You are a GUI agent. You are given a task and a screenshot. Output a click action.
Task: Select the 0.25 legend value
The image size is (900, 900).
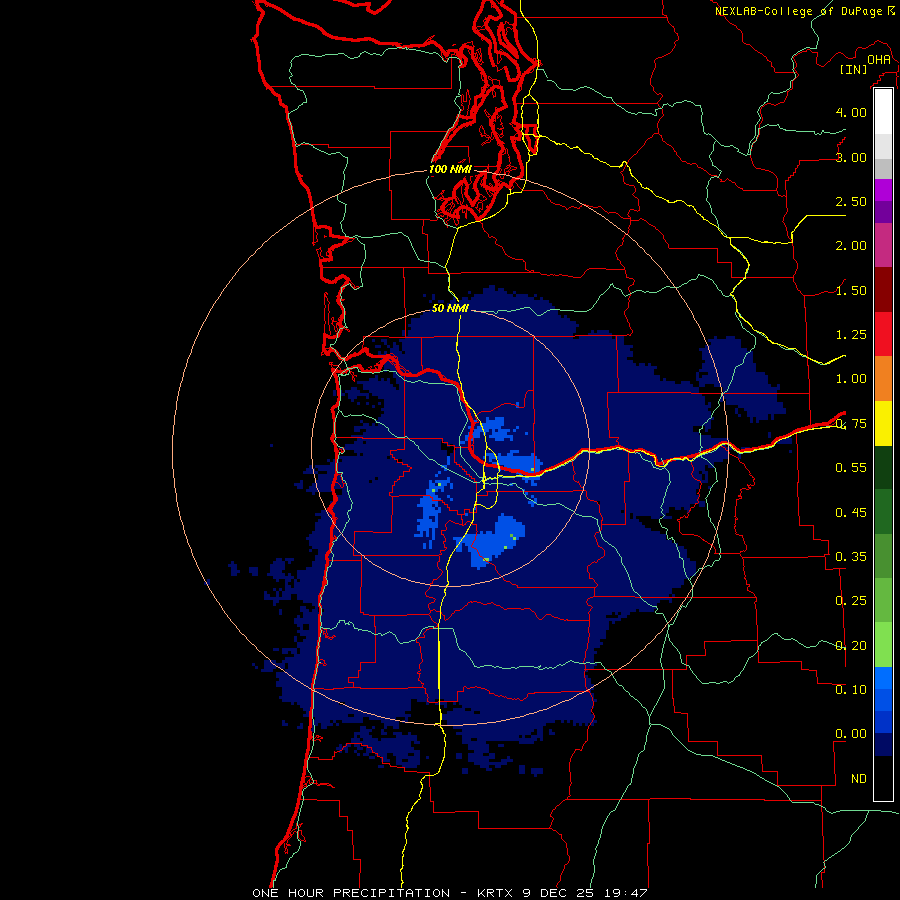(851, 601)
